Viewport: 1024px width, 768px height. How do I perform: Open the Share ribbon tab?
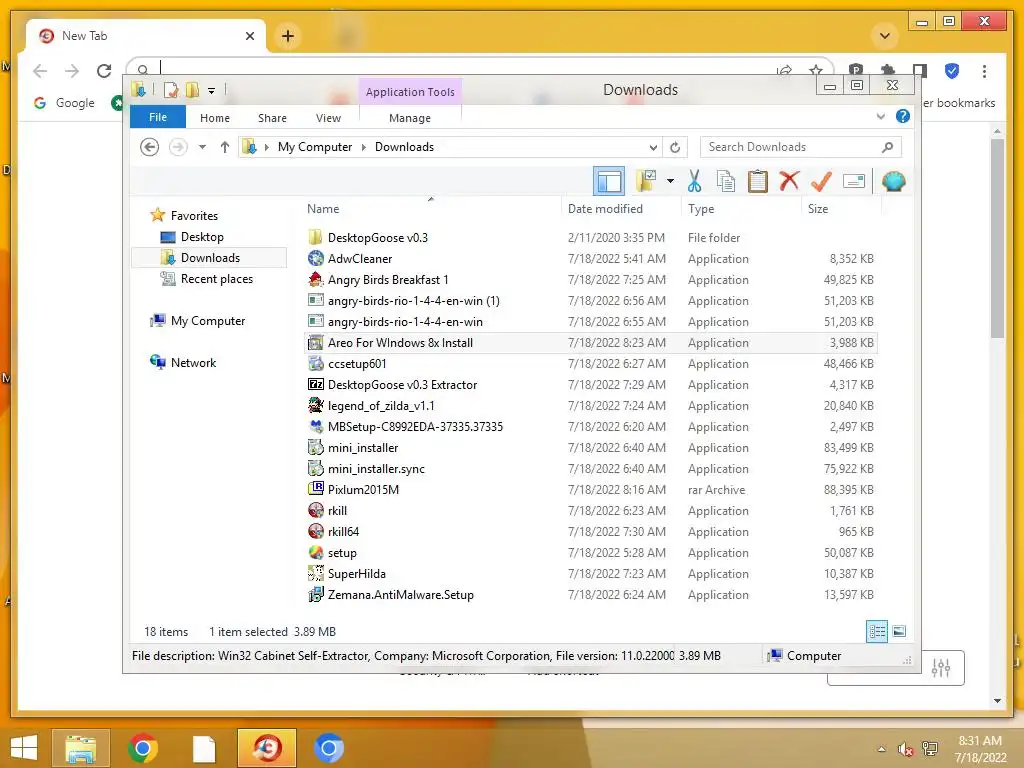pyautogui.click(x=272, y=118)
